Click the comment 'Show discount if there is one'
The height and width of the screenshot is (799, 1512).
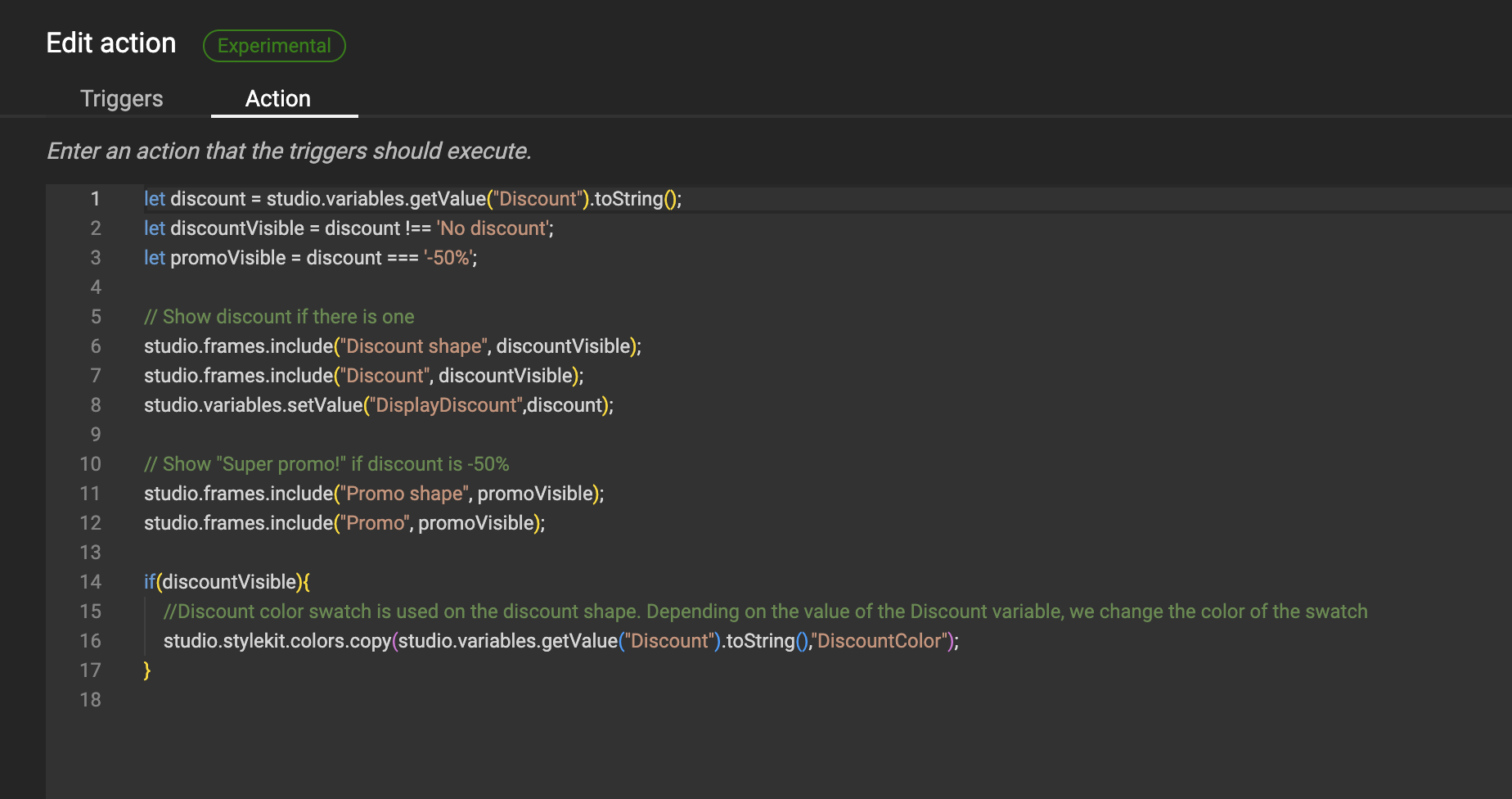pos(279,316)
